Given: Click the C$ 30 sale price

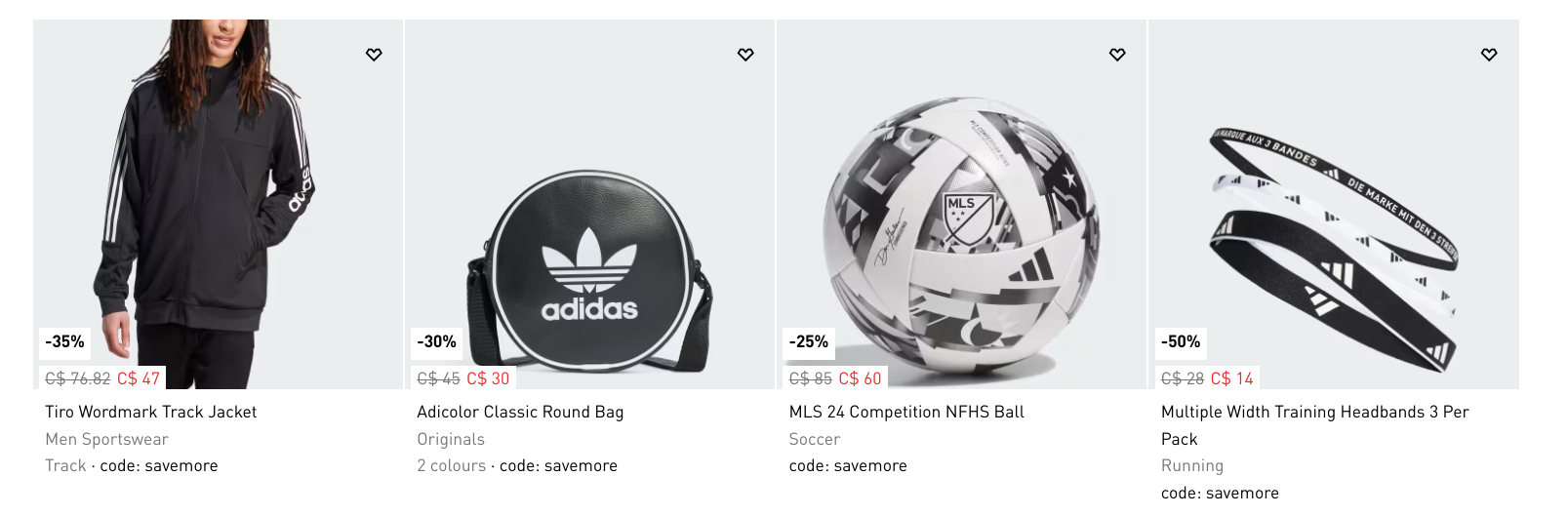Looking at the screenshot, I should pyautogui.click(x=488, y=378).
